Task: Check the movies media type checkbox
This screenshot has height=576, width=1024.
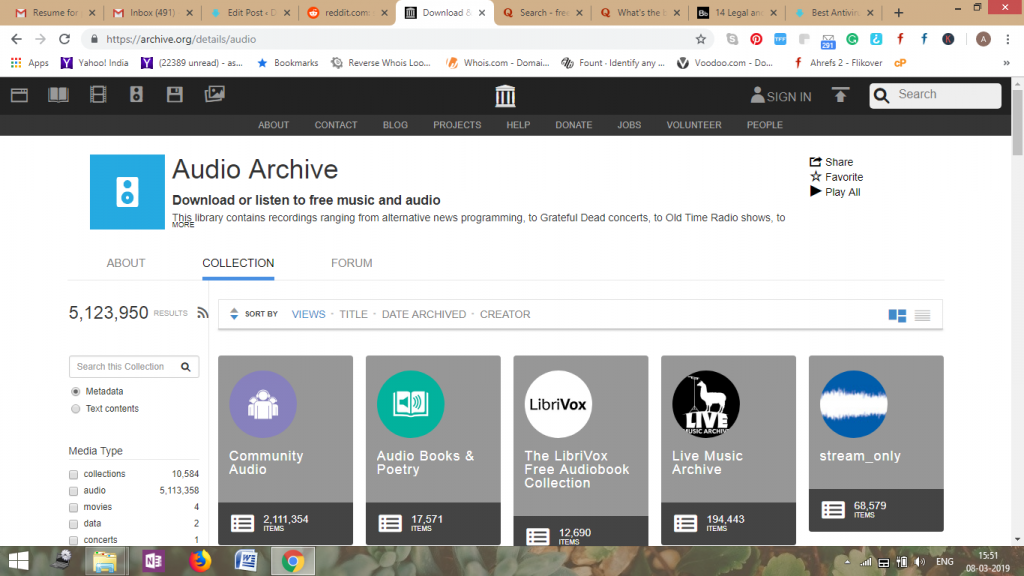Action: click(73, 507)
